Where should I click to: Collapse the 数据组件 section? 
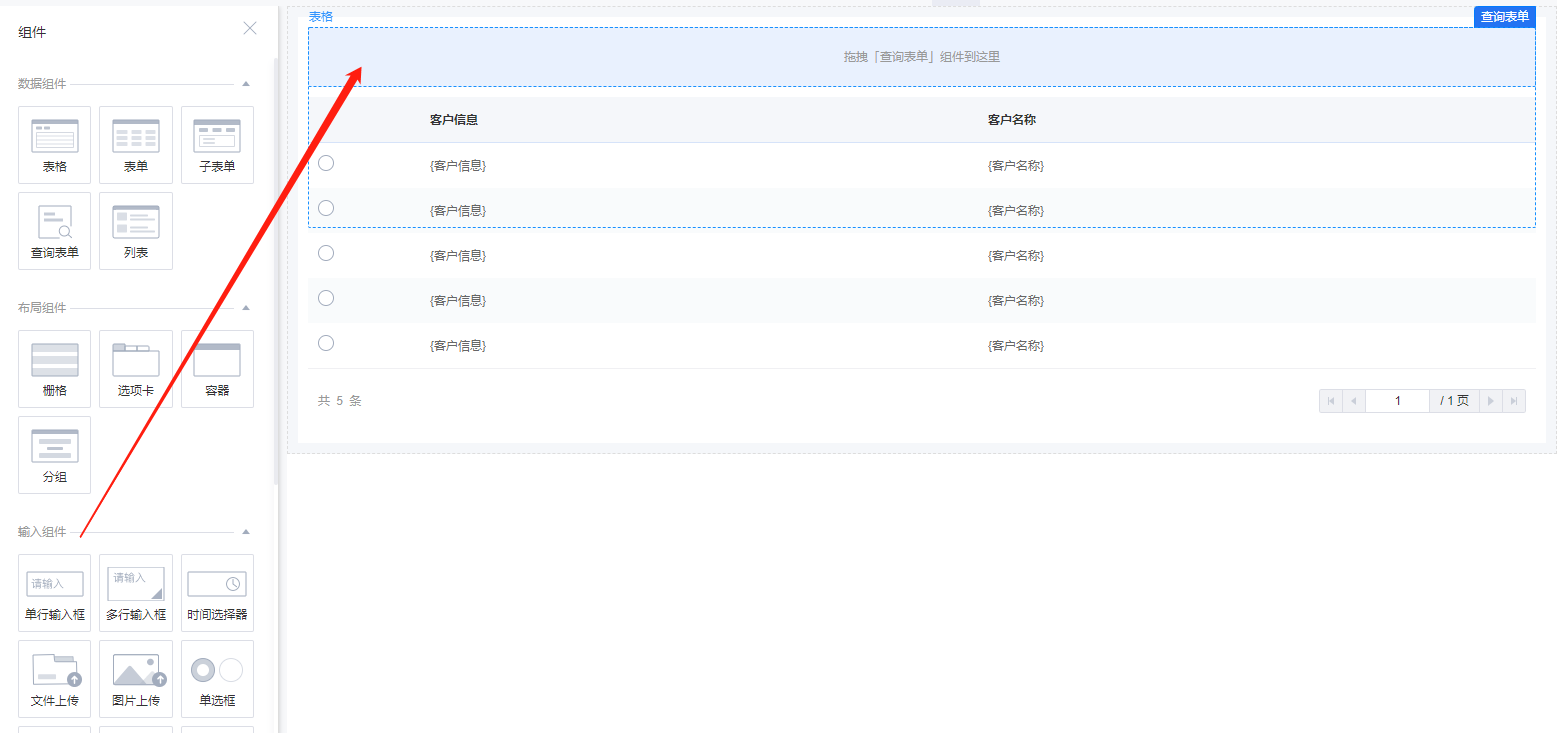[x=246, y=84]
